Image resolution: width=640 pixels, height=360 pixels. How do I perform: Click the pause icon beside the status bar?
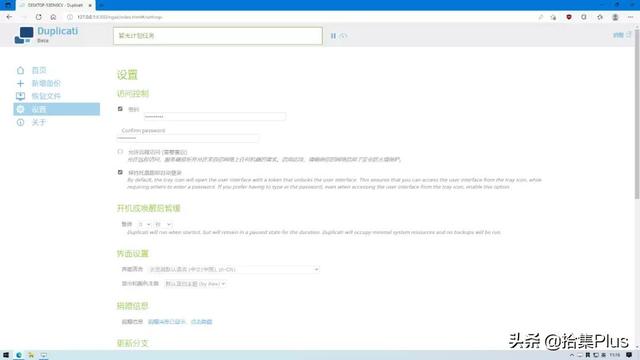(x=333, y=36)
